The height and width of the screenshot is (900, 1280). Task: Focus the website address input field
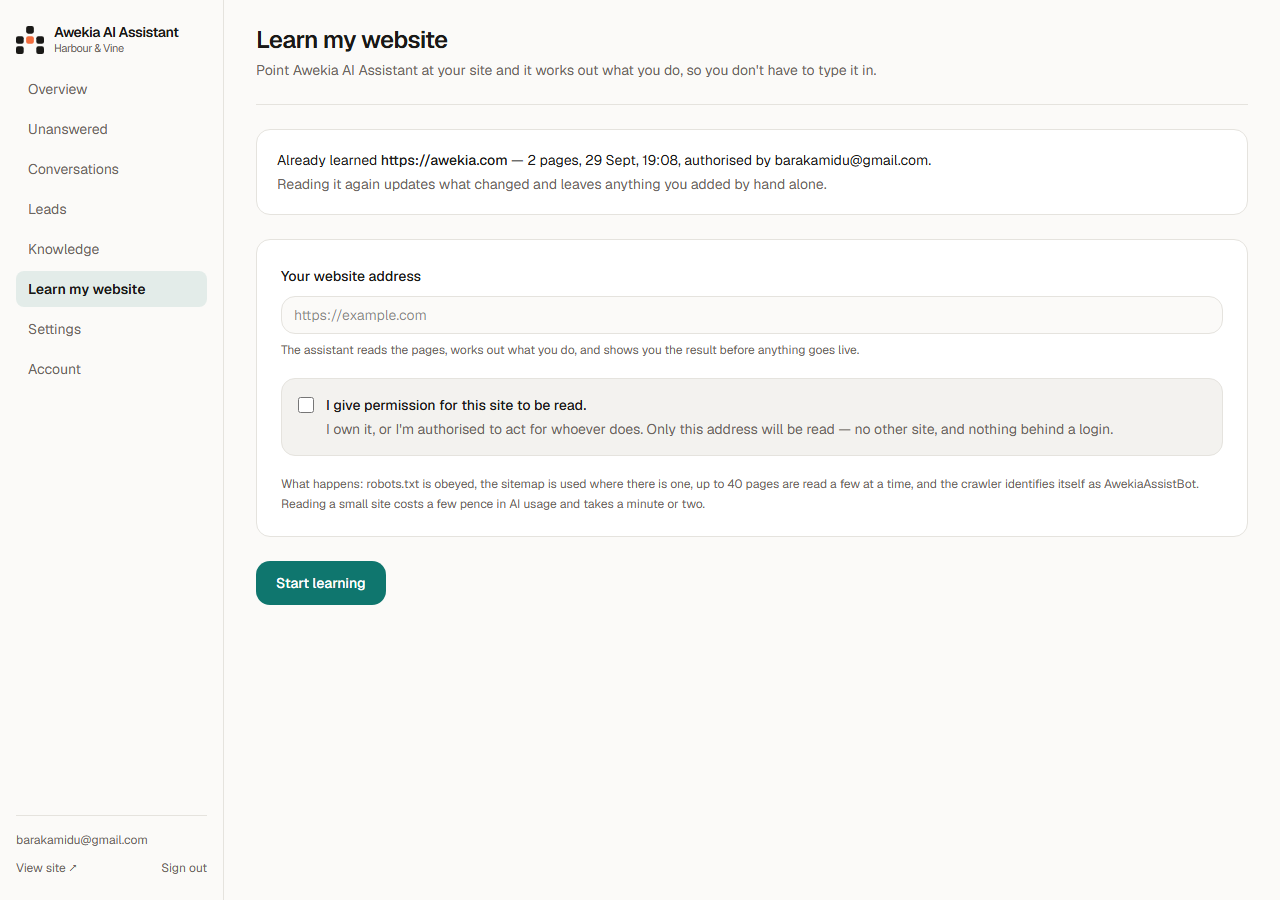(x=752, y=315)
